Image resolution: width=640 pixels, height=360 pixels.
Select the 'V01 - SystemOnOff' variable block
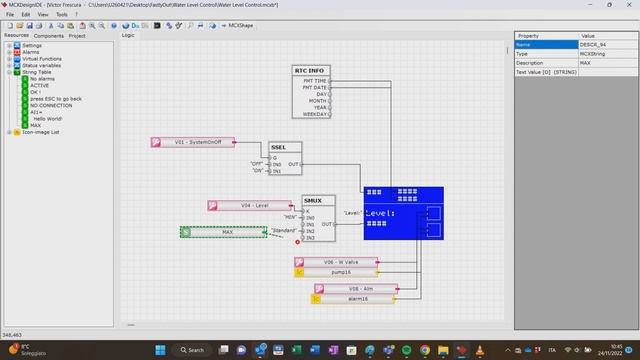click(x=193, y=142)
